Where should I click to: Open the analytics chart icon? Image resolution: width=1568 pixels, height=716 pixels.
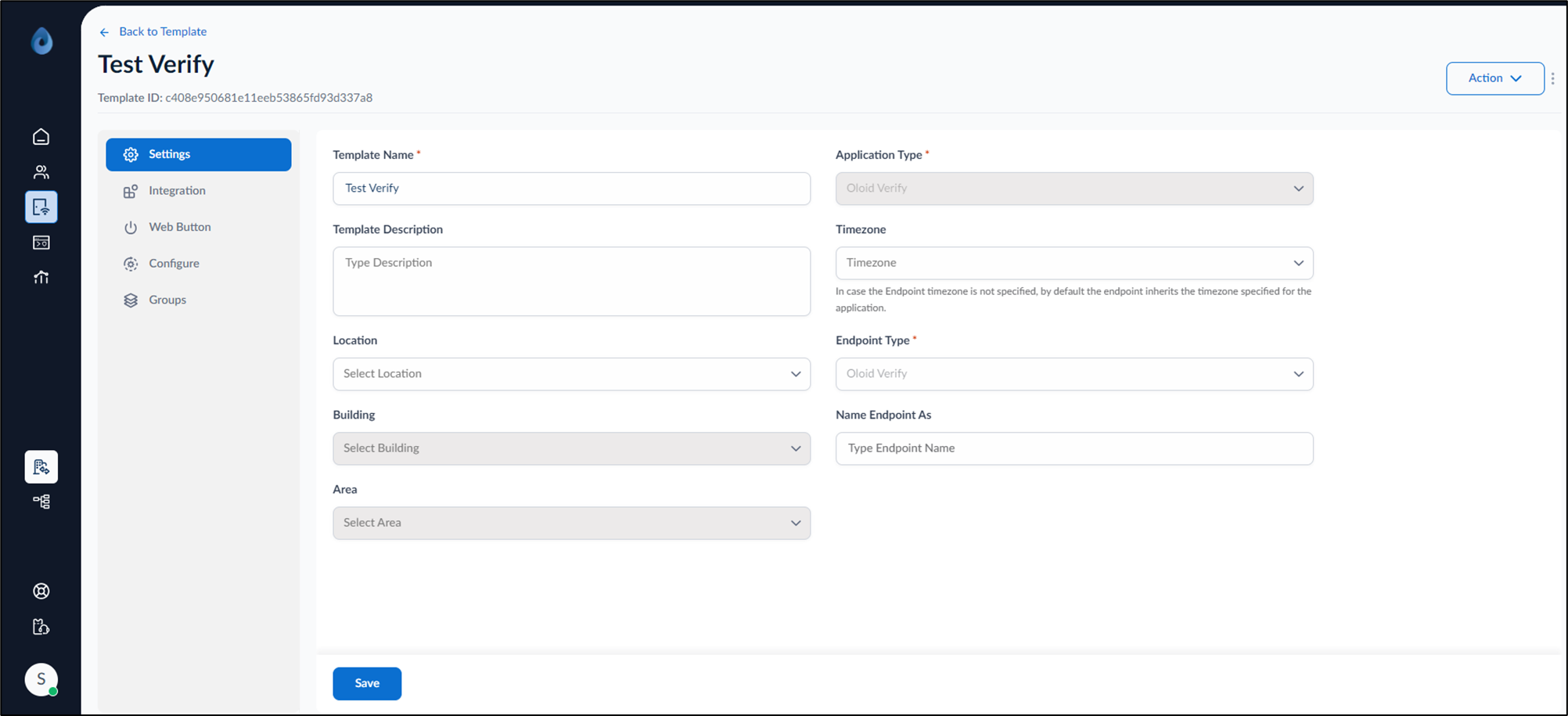coord(41,277)
